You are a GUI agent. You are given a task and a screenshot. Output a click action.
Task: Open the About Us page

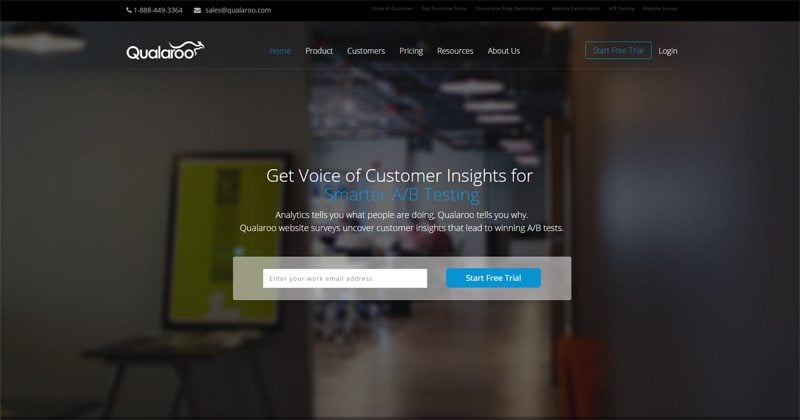tap(504, 51)
